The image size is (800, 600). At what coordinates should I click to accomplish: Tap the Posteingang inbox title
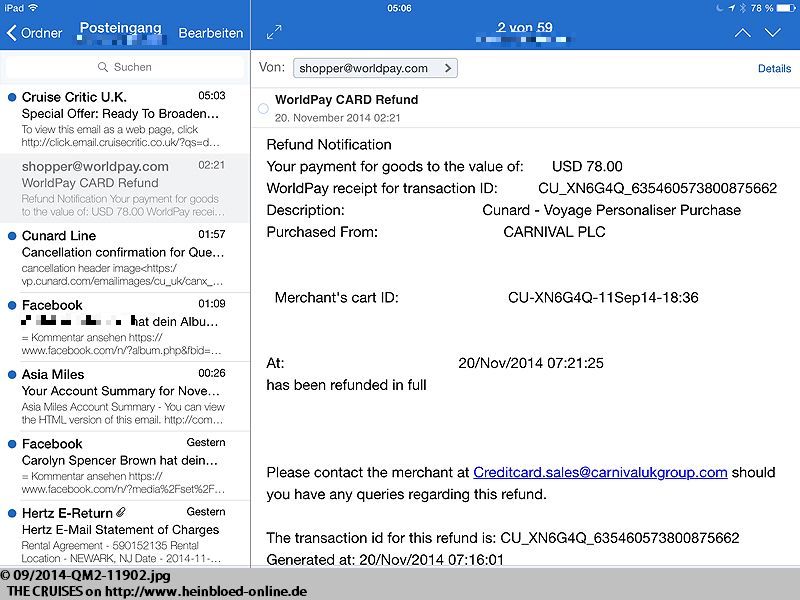click(x=121, y=28)
